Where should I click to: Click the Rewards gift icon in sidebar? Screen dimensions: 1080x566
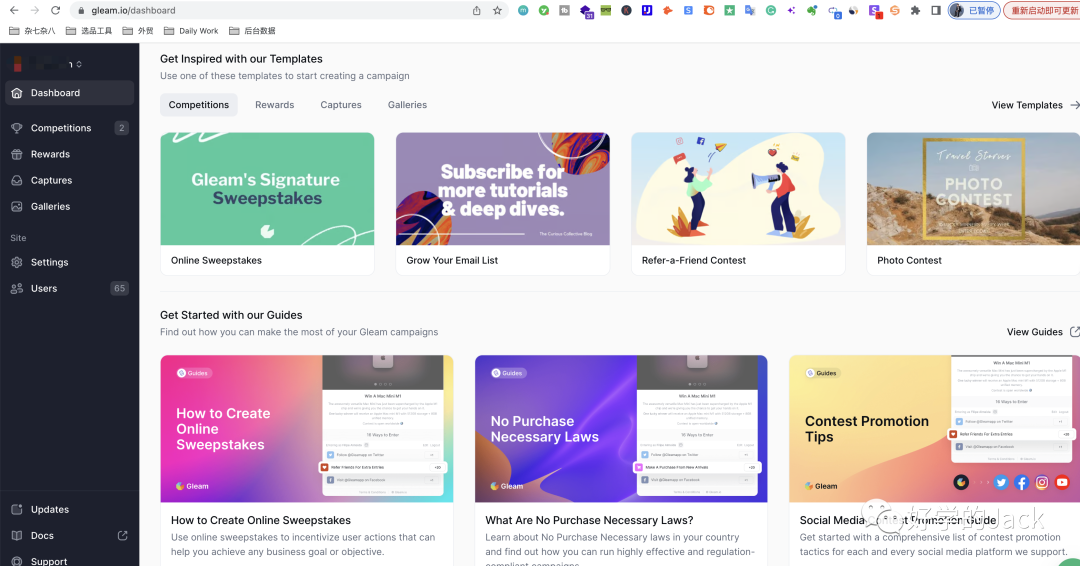coord(17,154)
